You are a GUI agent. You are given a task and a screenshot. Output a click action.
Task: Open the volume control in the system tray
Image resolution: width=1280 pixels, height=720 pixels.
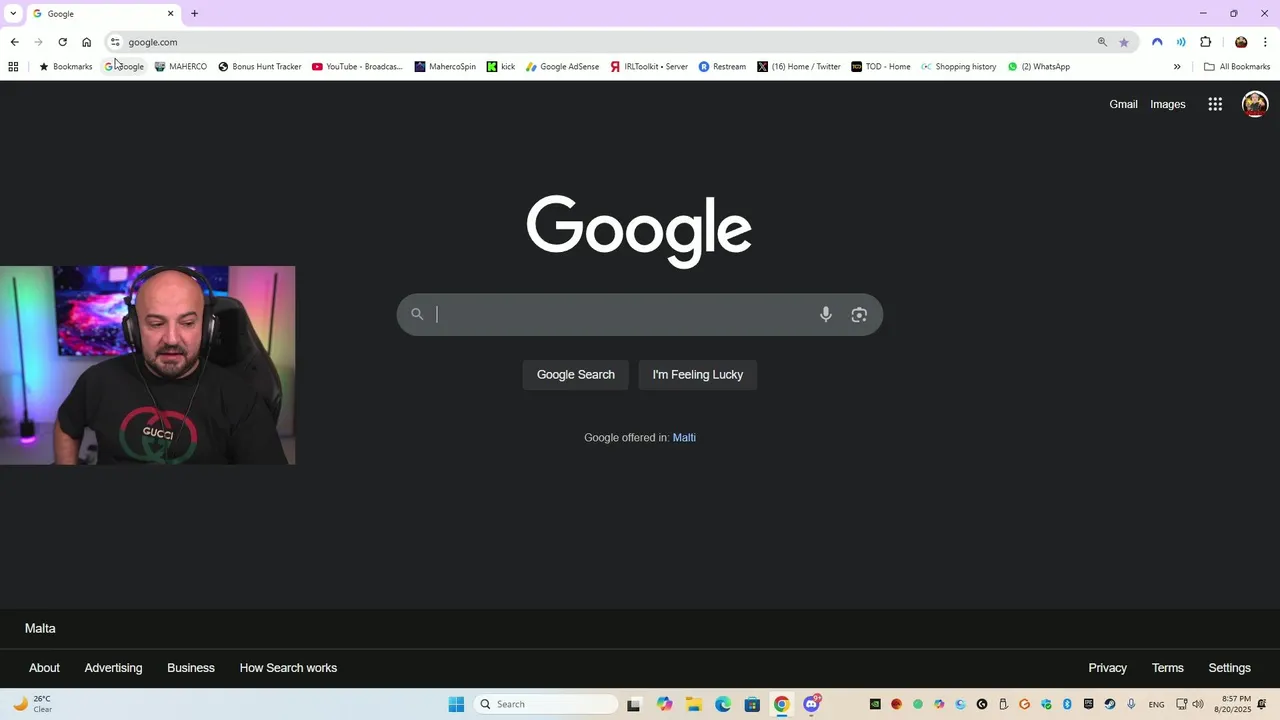[x=1198, y=704]
